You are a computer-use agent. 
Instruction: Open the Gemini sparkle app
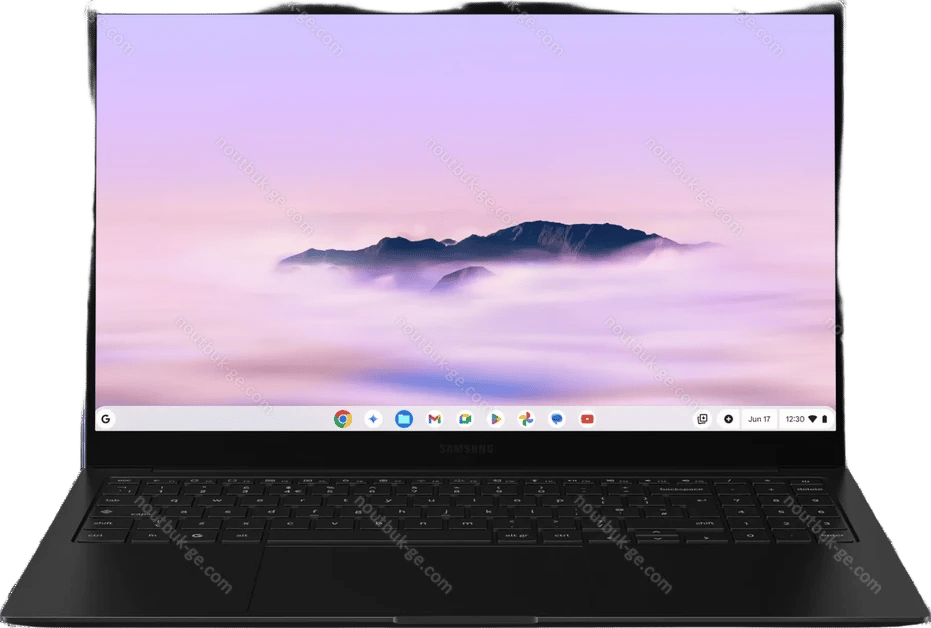(373, 419)
